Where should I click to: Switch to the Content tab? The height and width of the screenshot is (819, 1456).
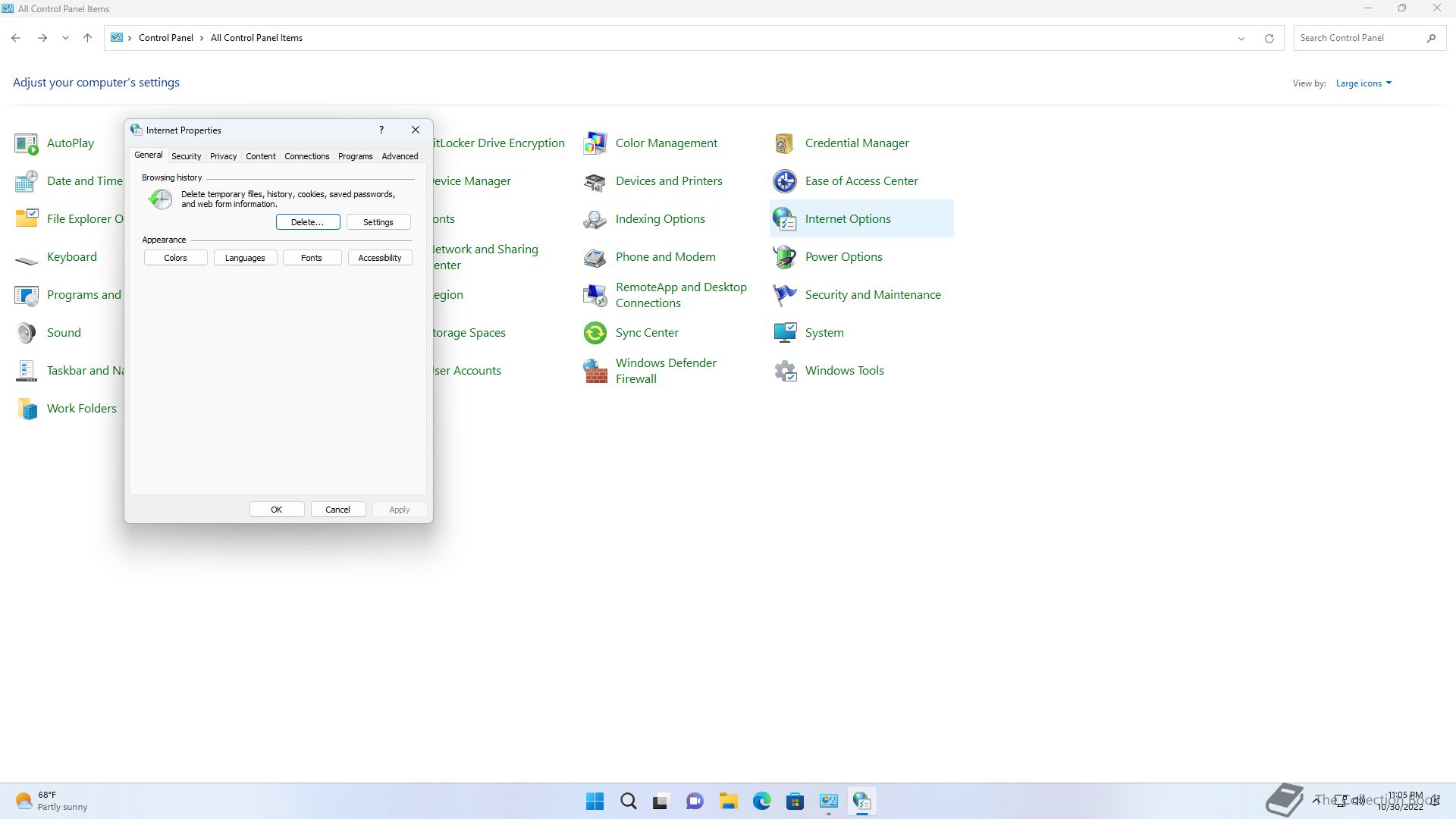point(260,156)
